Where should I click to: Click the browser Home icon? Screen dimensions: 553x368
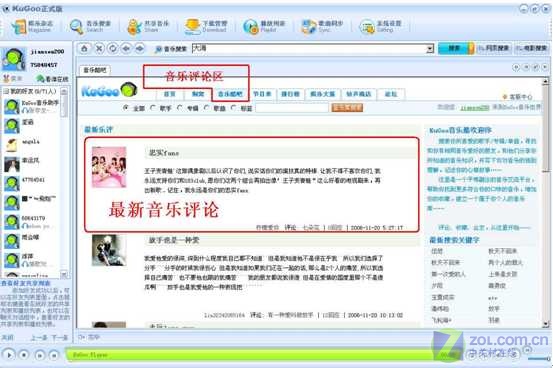(84, 48)
